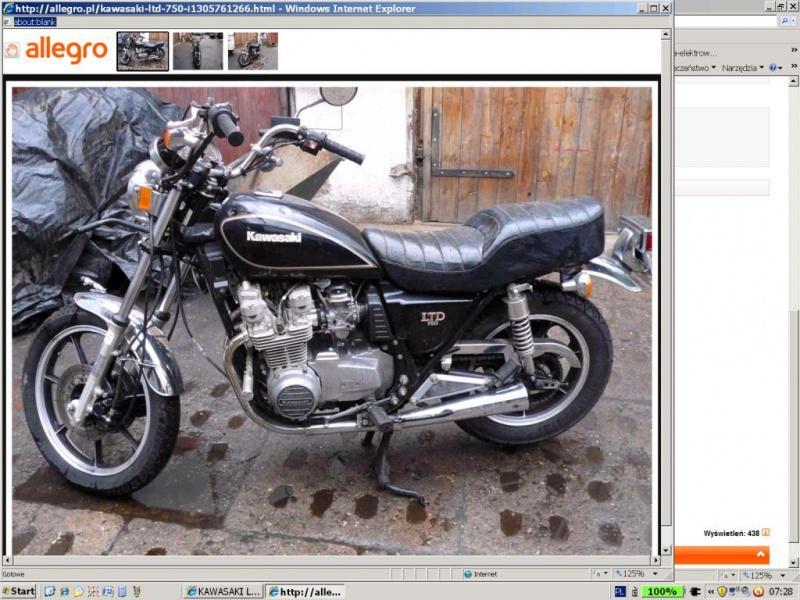The height and width of the screenshot is (600, 800).
Task: Click the 'Wyświetleń: 438' text
Action: coord(732,533)
